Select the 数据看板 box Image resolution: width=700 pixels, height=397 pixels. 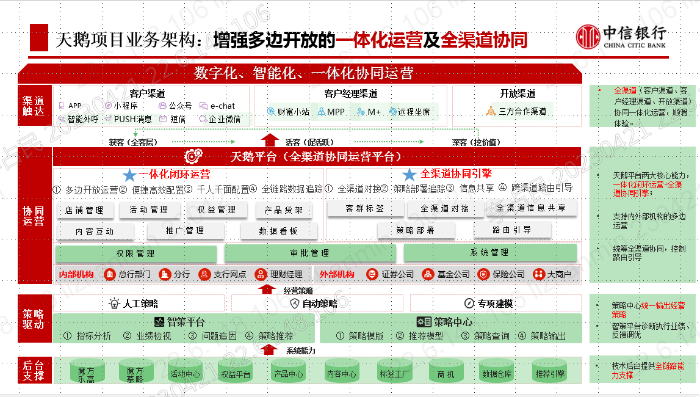pos(278,231)
